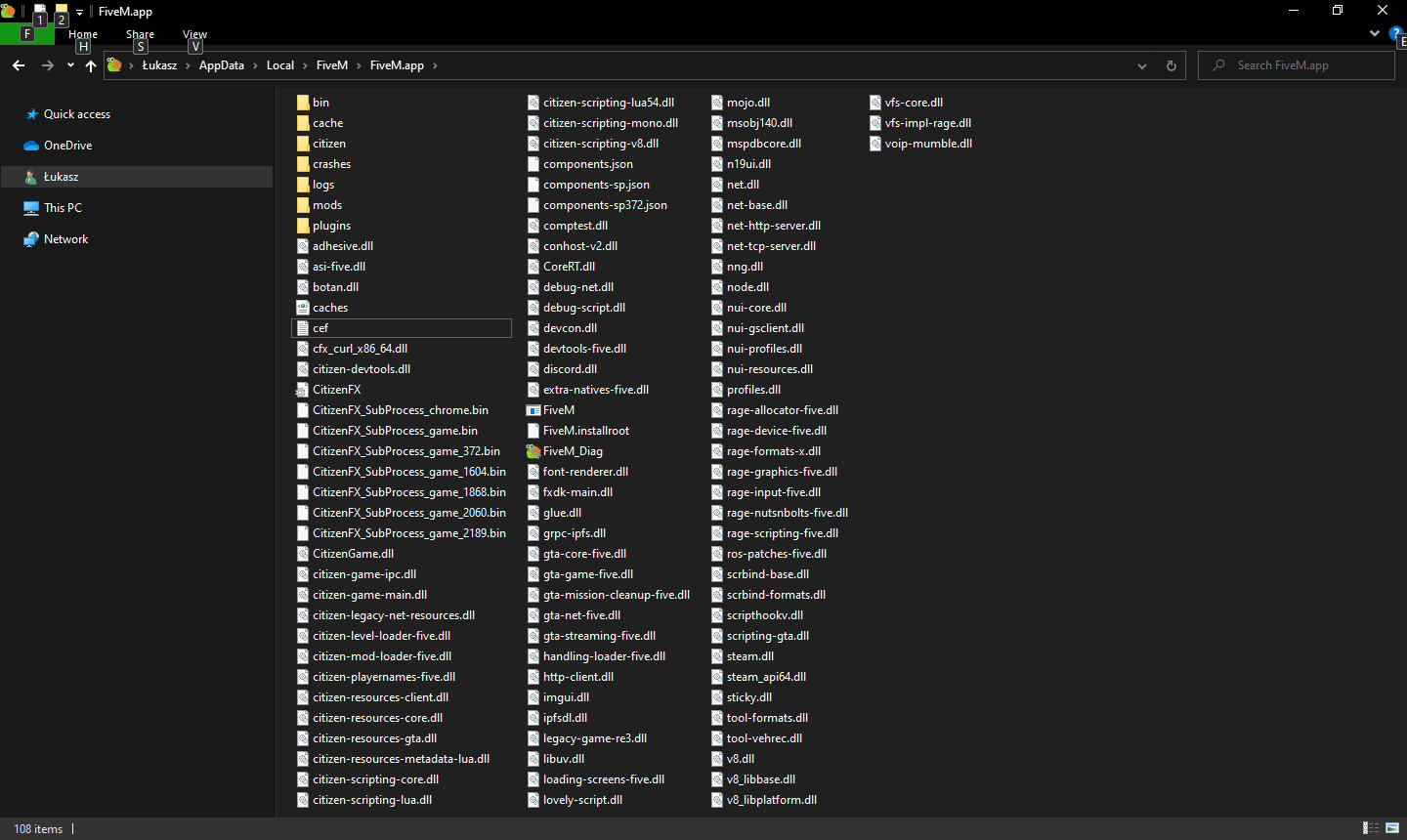Select CitizenGame.dll file
The width and height of the screenshot is (1407, 840).
pyautogui.click(x=345, y=554)
